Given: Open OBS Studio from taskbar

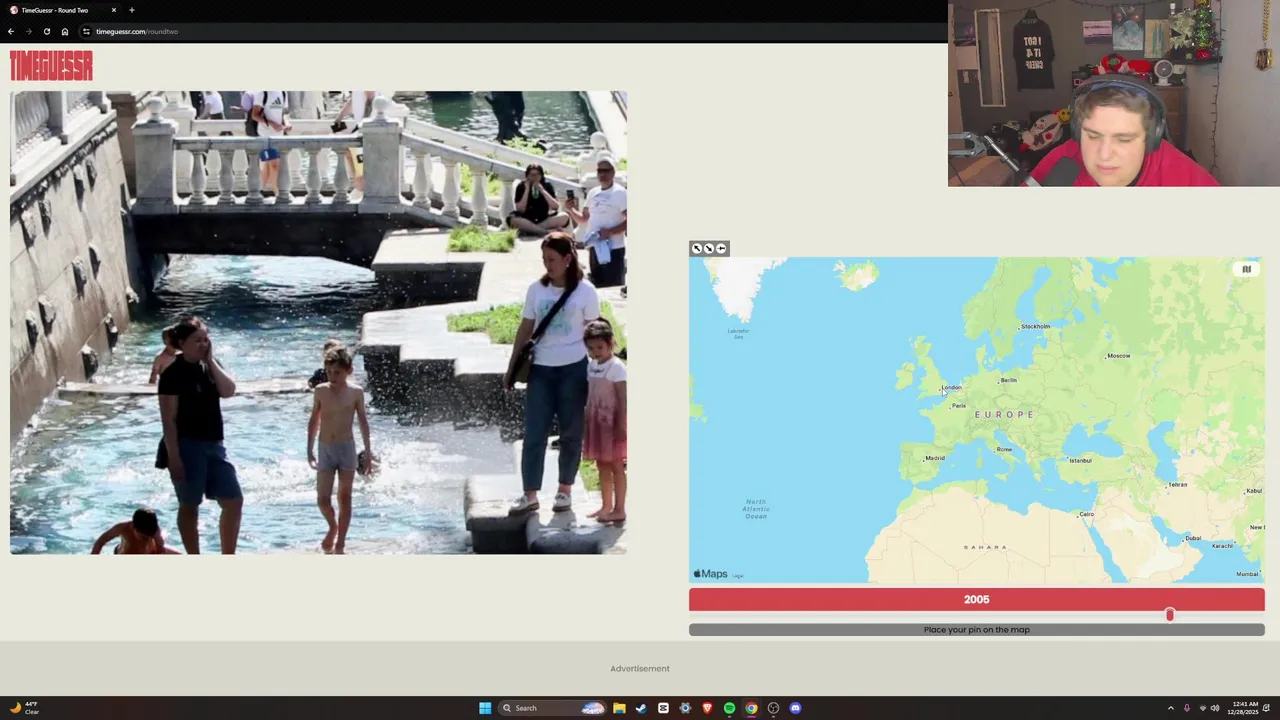Looking at the screenshot, I should click(x=773, y=708).
